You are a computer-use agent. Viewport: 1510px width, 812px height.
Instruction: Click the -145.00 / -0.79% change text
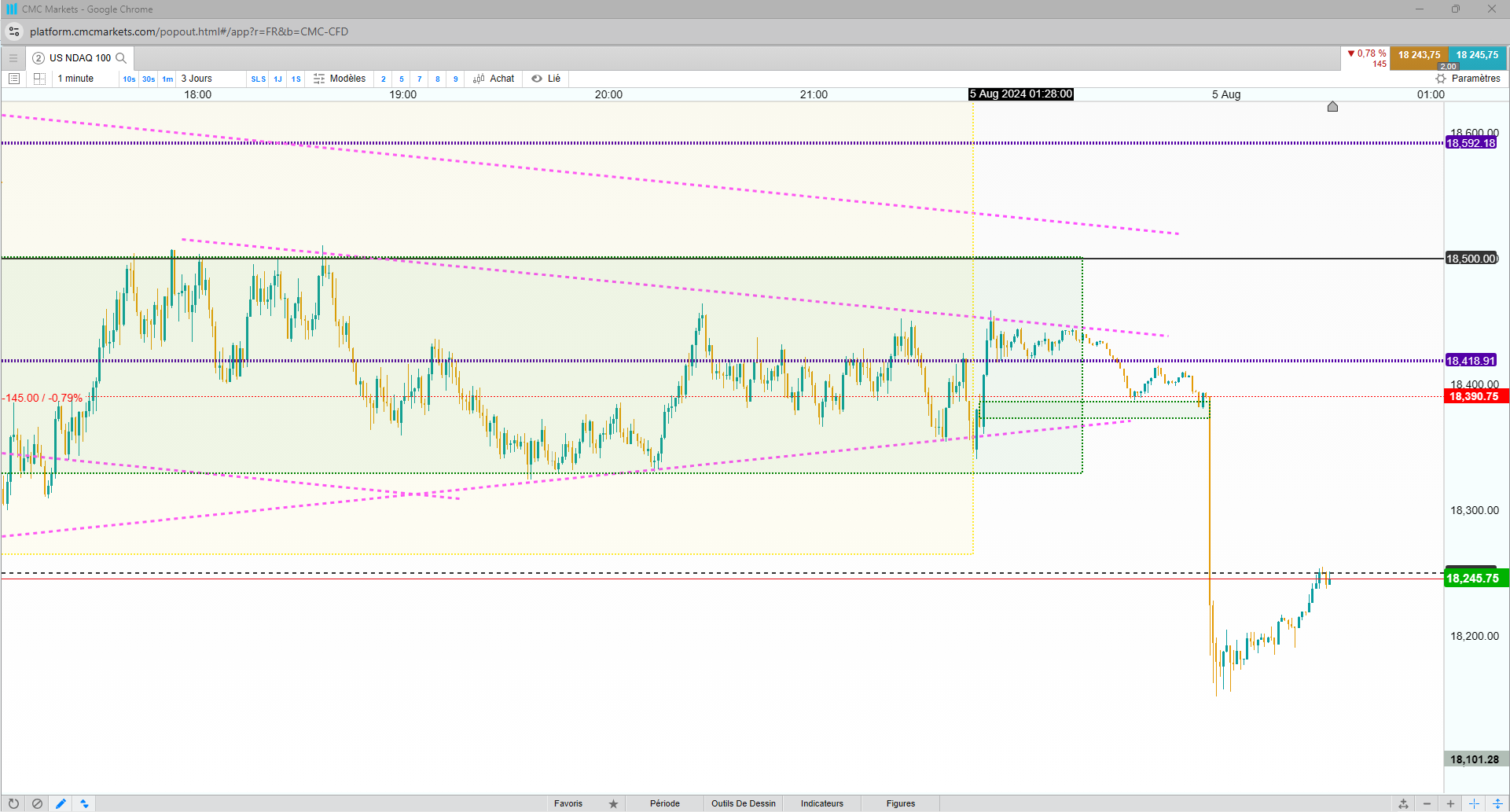tap(43, 398)
